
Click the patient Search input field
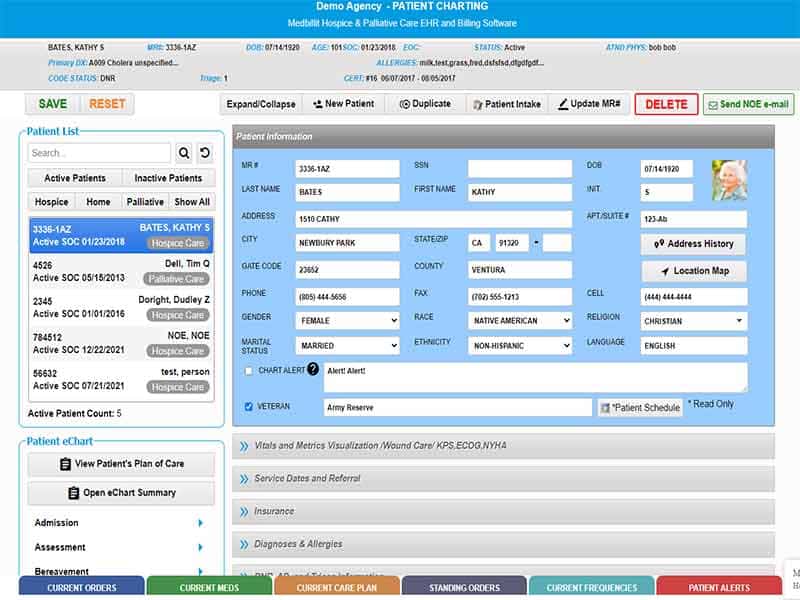99,153
